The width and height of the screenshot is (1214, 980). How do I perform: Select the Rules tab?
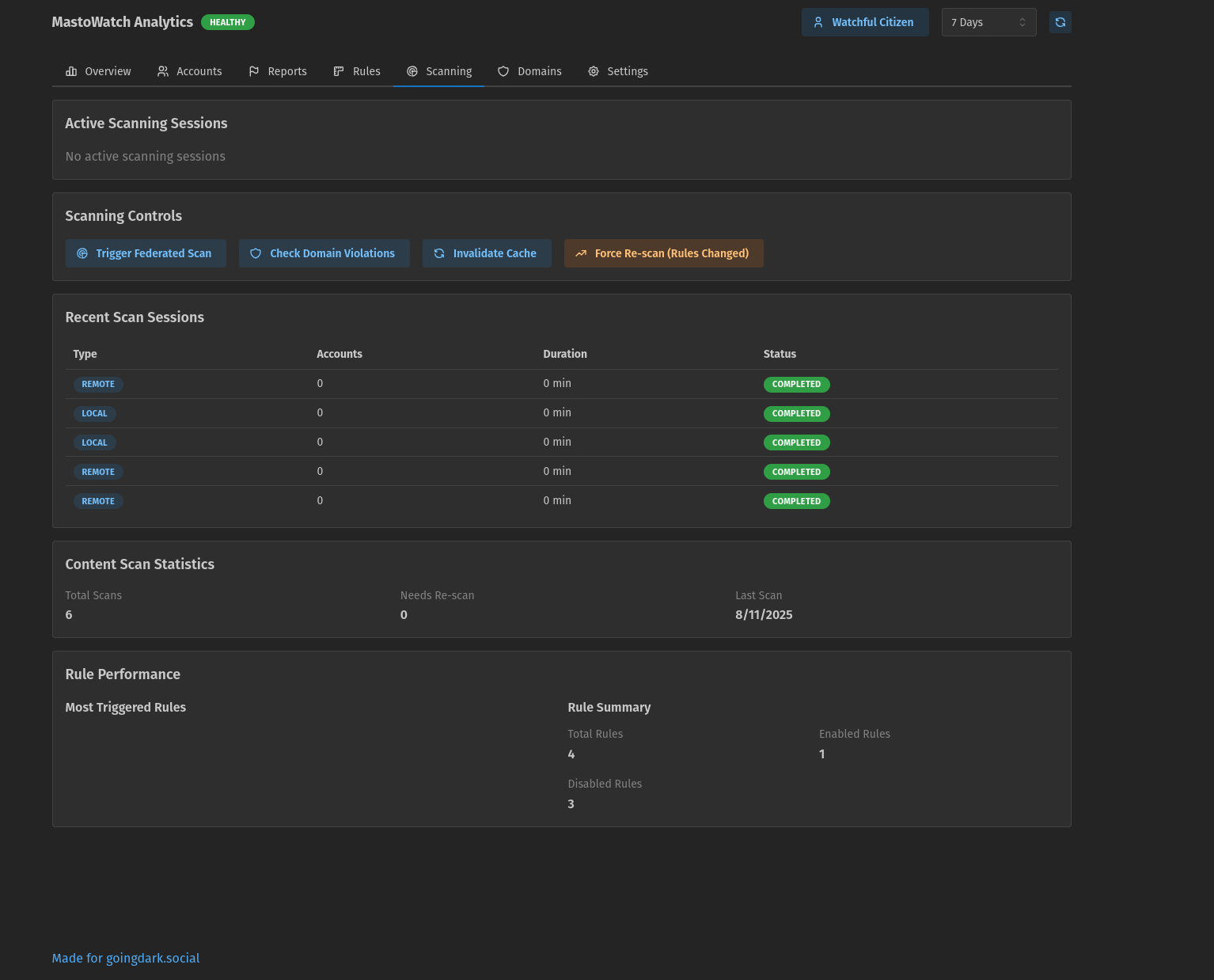(357, 71)
